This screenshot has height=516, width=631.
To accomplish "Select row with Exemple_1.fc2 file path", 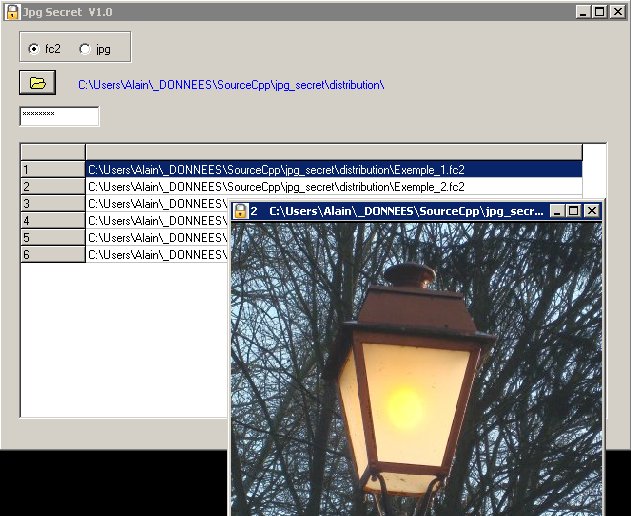I will click(x=334, y=169).
